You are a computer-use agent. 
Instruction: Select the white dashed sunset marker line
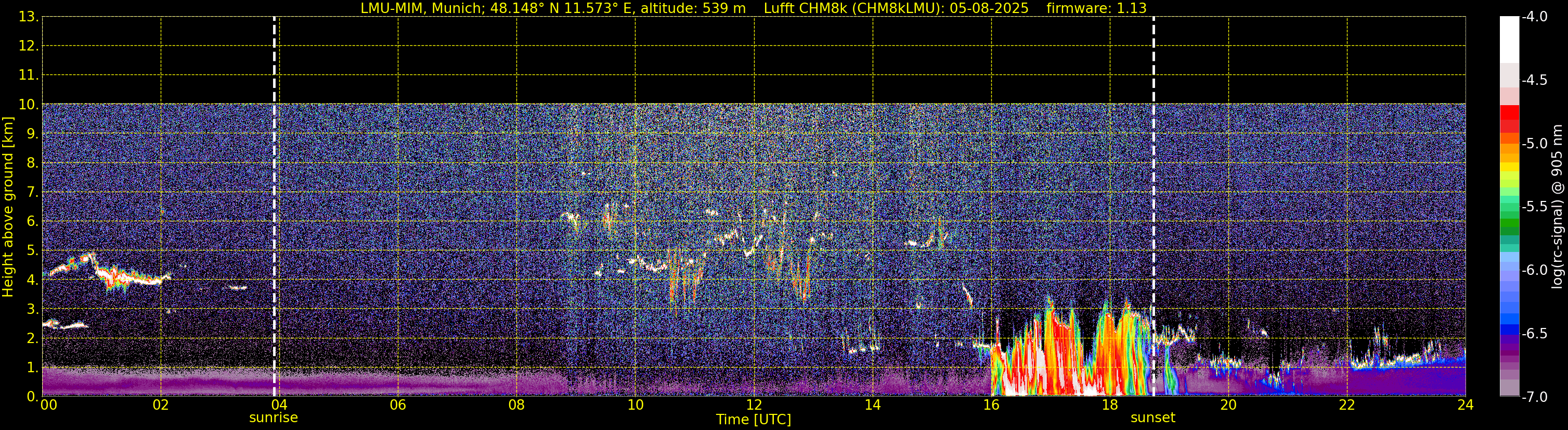tap(1154, 207)
